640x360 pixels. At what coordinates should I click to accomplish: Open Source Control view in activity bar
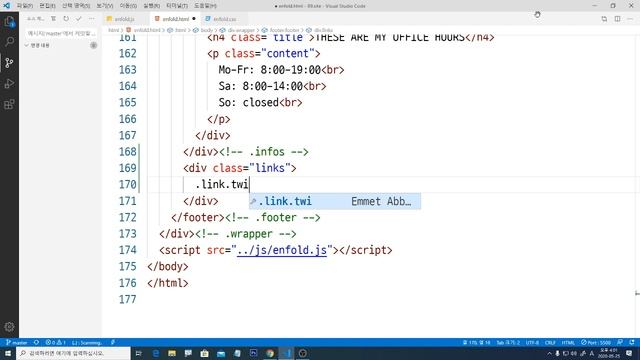click(x=9, y=62)
